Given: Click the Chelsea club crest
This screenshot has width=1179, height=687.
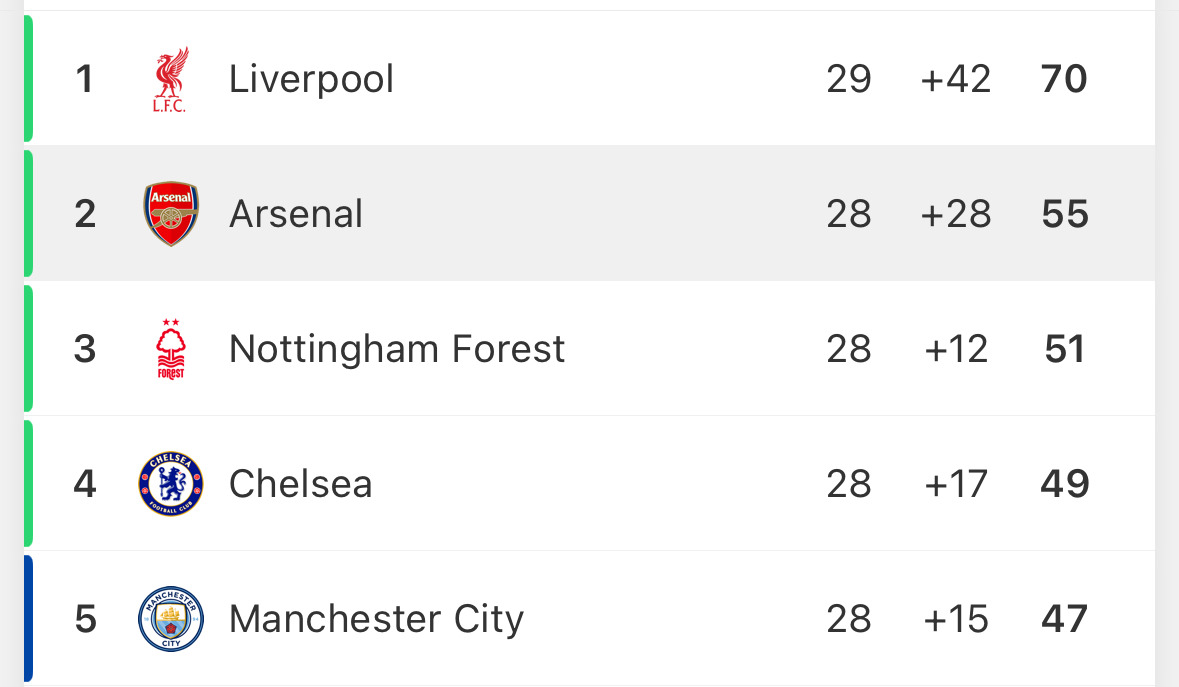Looking at the screenshot, I should pos(171,483).
